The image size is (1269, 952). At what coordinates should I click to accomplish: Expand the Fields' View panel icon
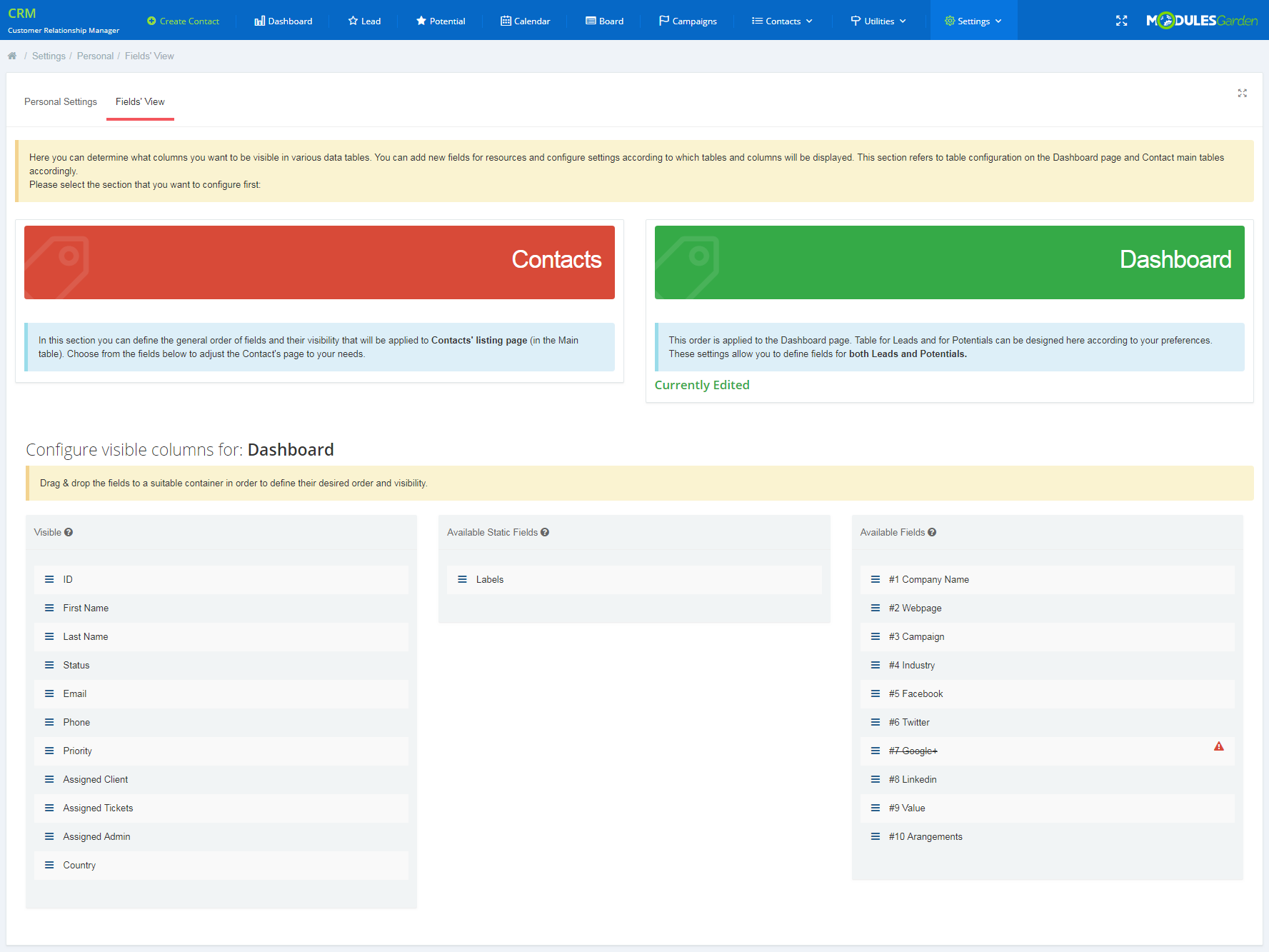click(1242, 93)
